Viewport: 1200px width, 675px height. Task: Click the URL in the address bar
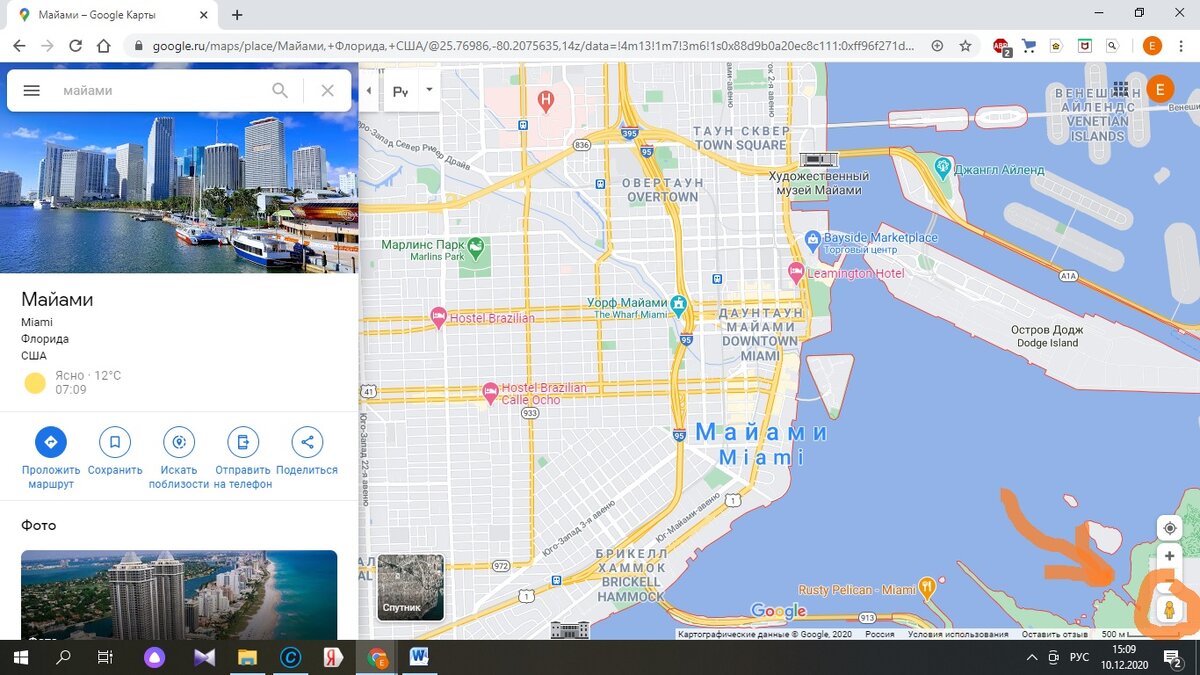pos(533,46)
